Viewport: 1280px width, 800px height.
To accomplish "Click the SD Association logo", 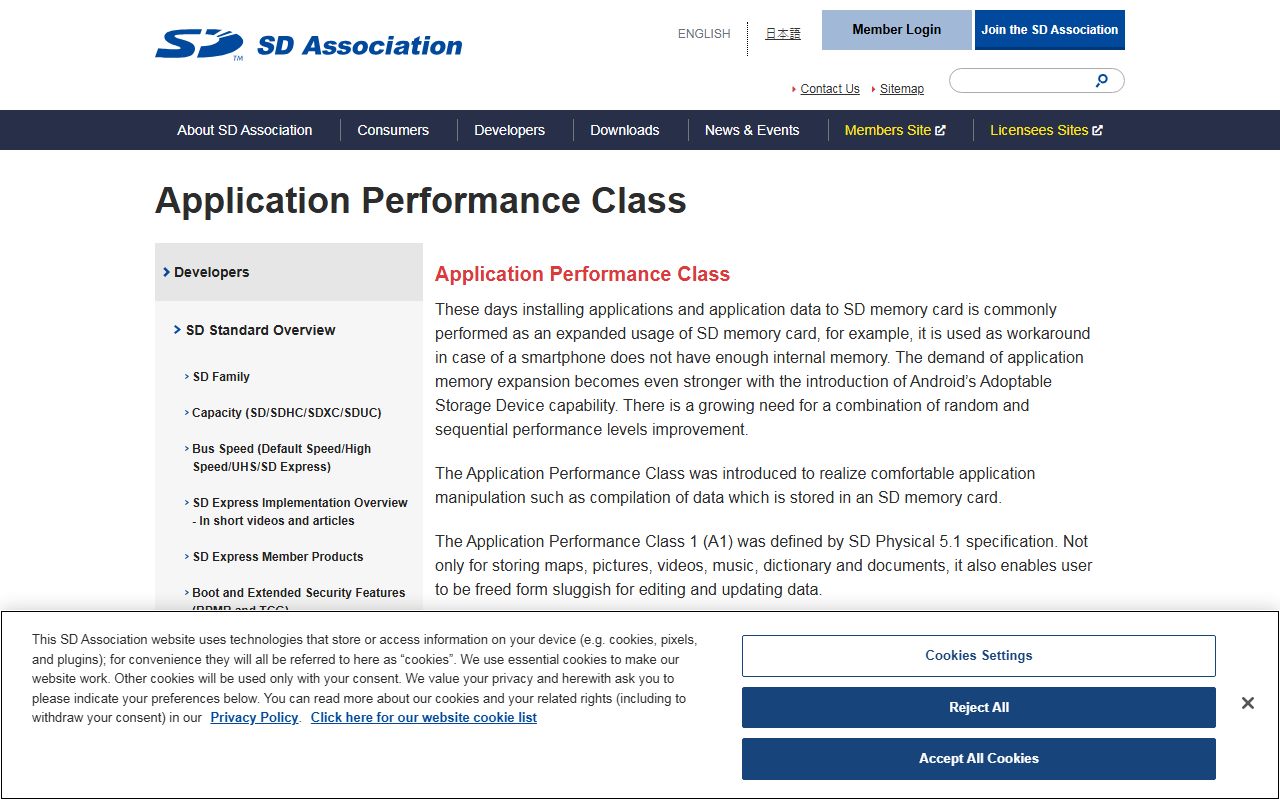I will pyautogui.click(x=308, y=45).
